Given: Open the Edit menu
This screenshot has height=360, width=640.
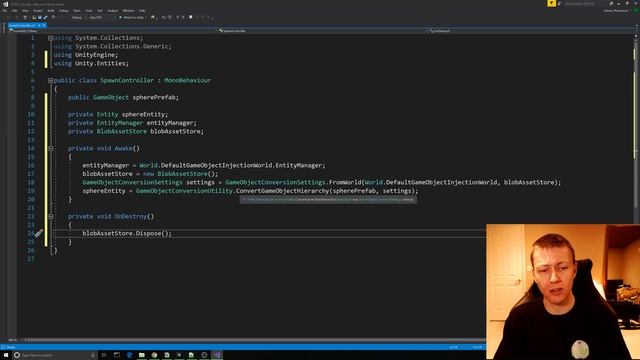Looking at the screenshot, I should [14, 11].
